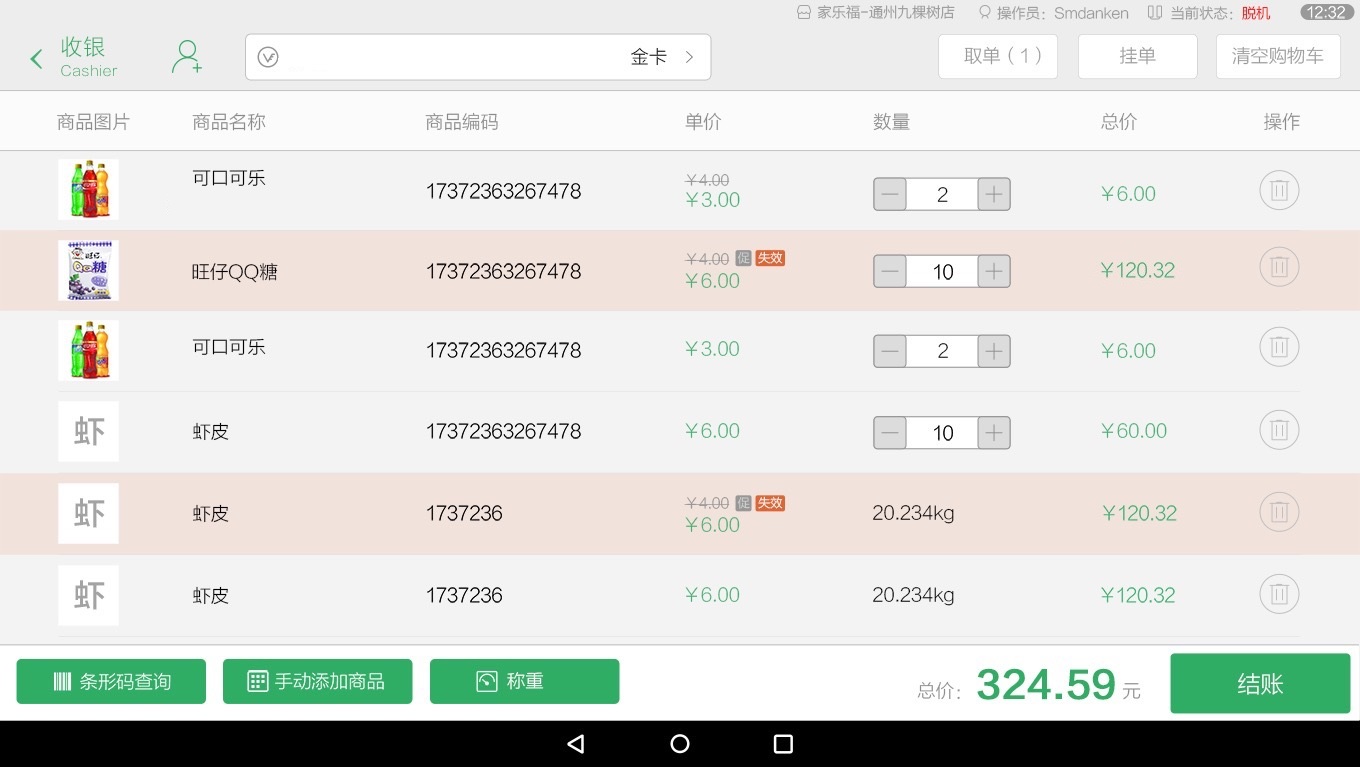
Task: Click the add member icon
Action: 187,57
